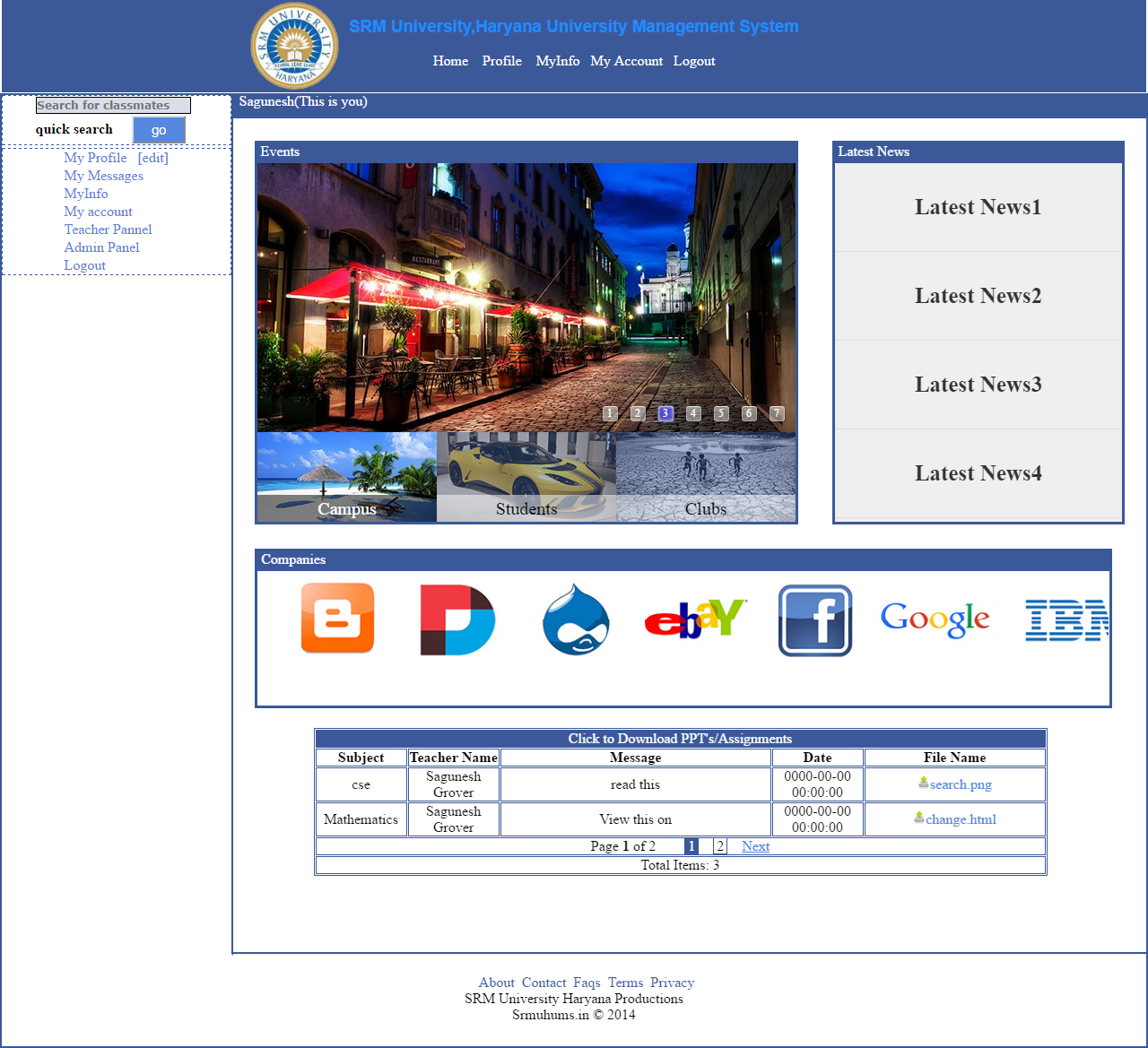1148x1048 pixels.
Task: Focus the Search for classmates field
Action: 113,105
